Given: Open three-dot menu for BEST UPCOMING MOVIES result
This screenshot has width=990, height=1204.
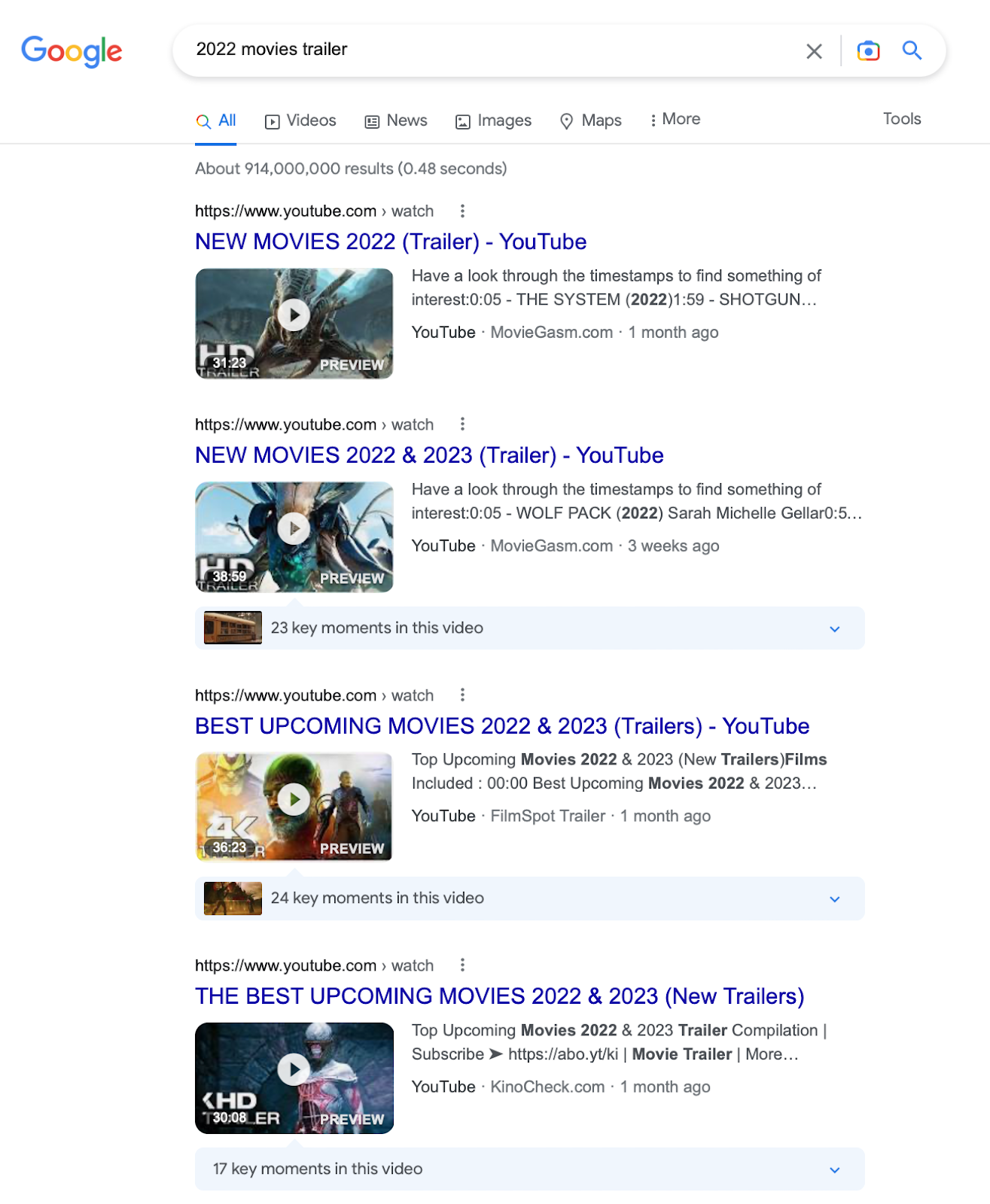Looking at the screenshot, I should (x=462, y=695).
